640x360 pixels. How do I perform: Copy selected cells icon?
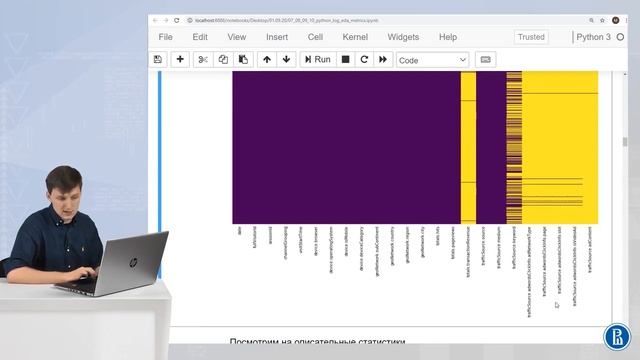[223, 60]
